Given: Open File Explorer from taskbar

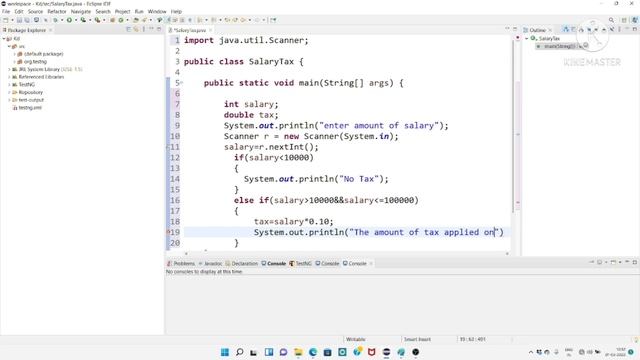Looking at the screenshot, I should tap(298, 352).
